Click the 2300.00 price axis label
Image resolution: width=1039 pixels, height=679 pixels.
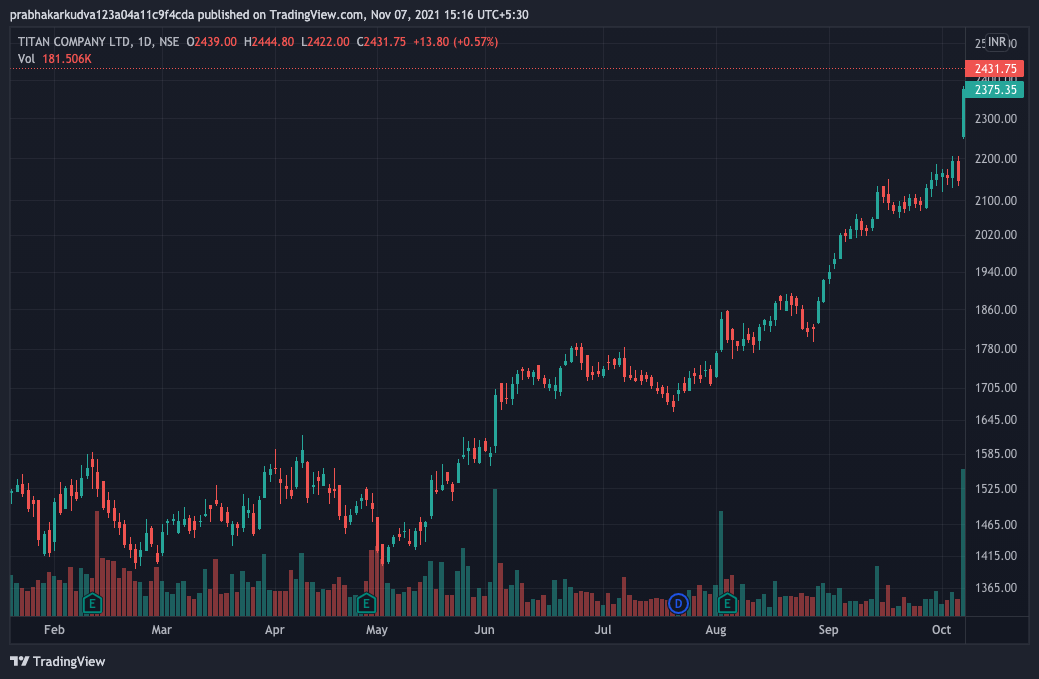(x=996, y=119)
